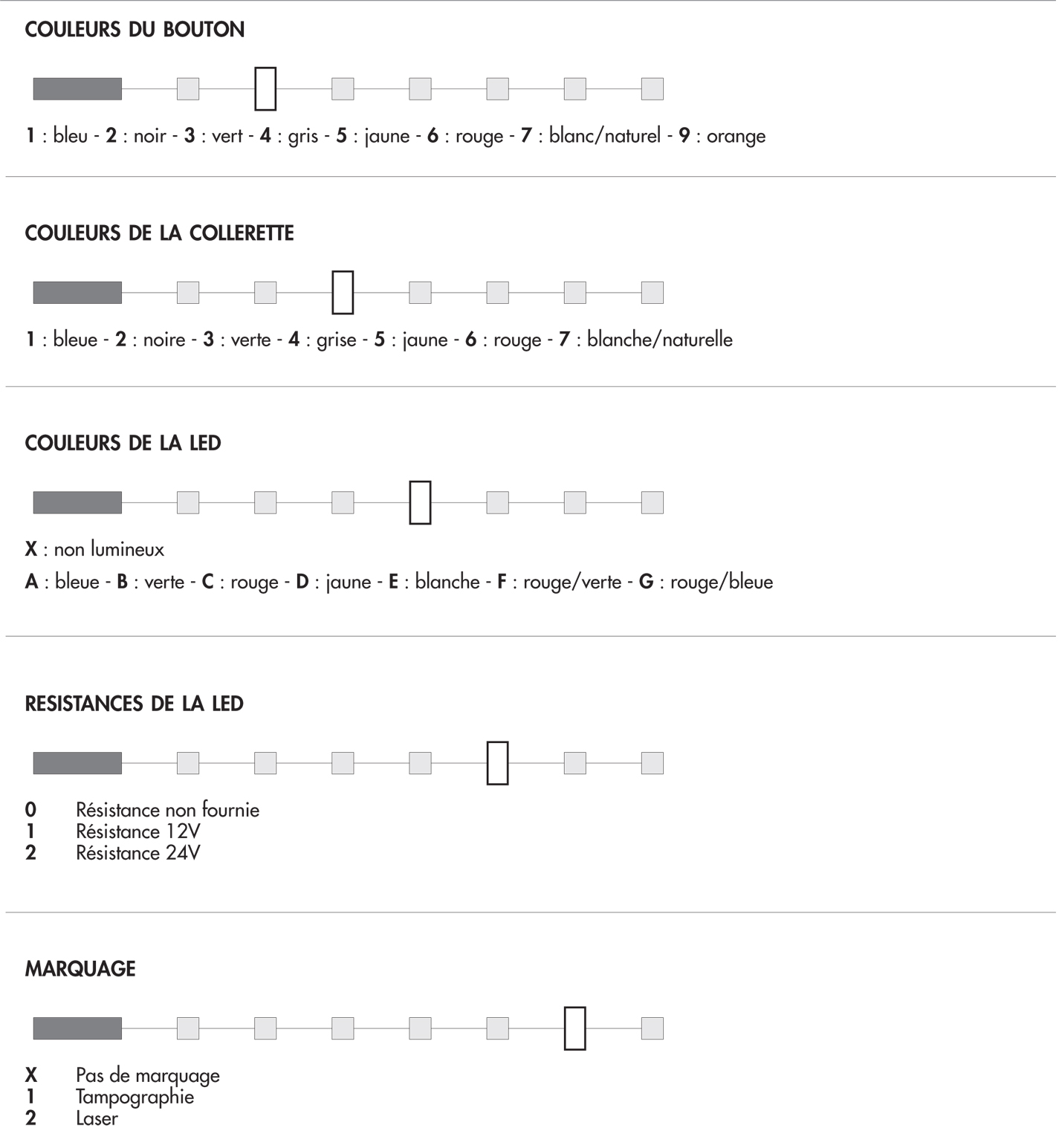Screen dimensions: 1059x1148
Task: Click the highlighted tall box in Couleurs du bouton row
Action: tap(265, 88)
